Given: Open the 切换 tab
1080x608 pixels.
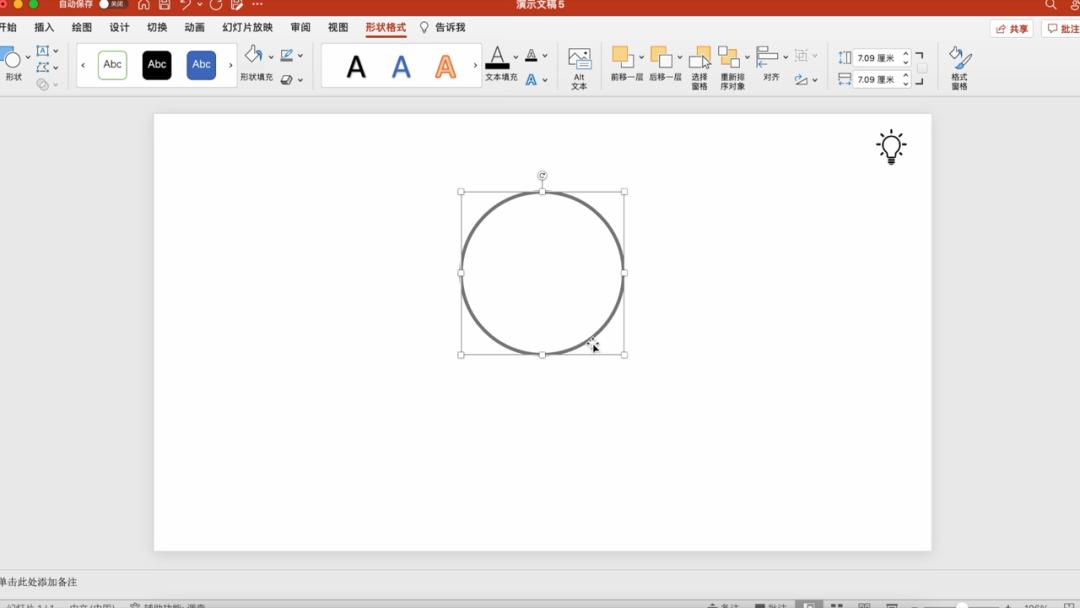Looking at the screenshot, I should 157,28.
